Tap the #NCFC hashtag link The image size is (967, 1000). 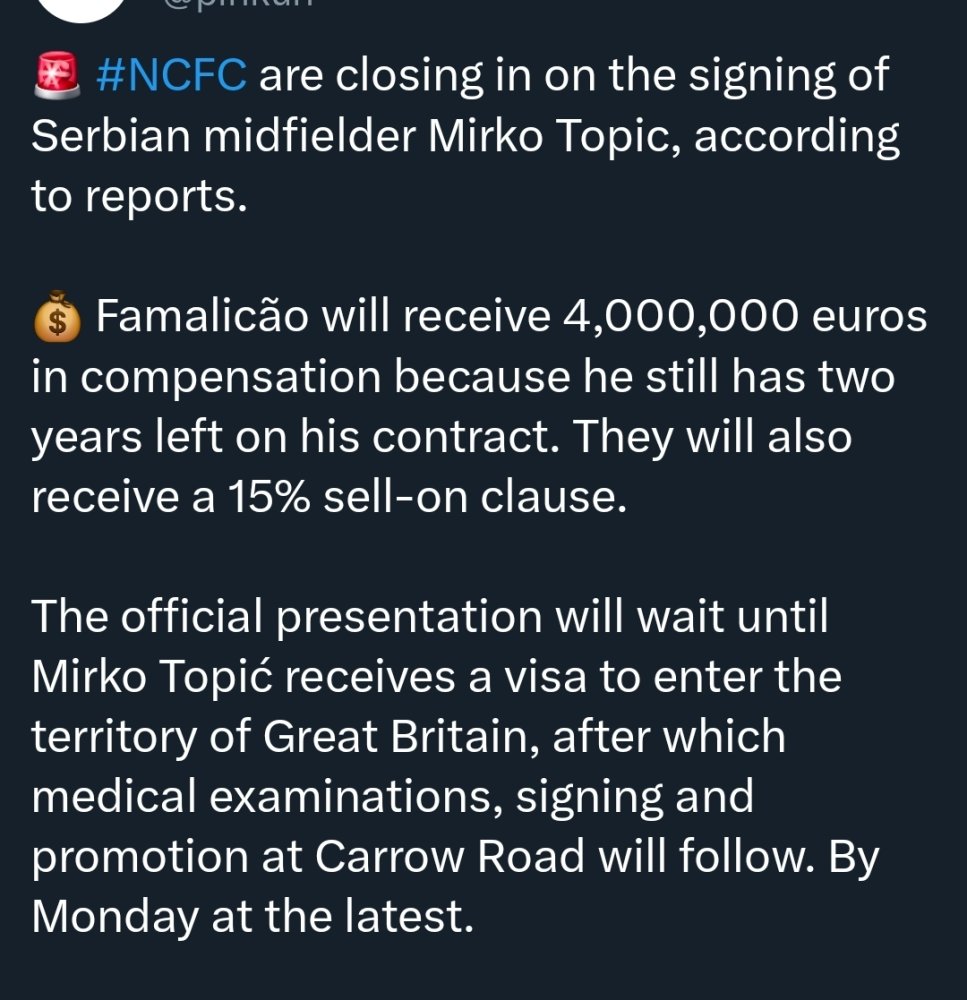(x=171, y=76)
